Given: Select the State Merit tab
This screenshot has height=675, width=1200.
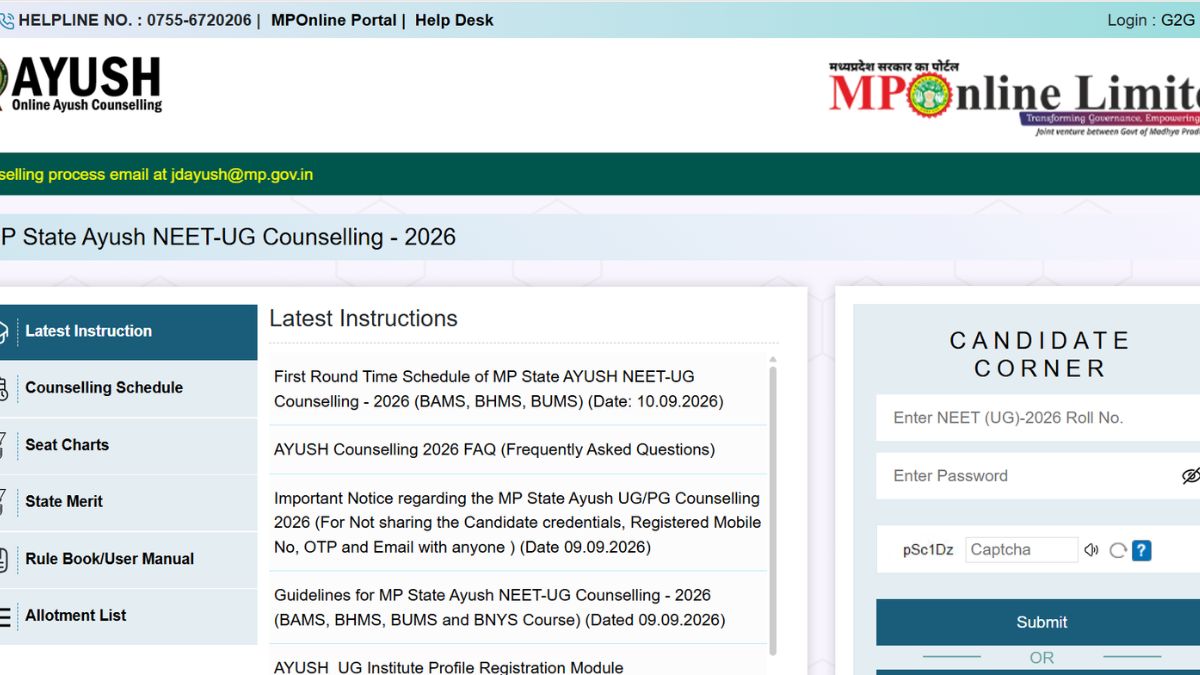Looking at the screenshot, I should click(128, 502).
